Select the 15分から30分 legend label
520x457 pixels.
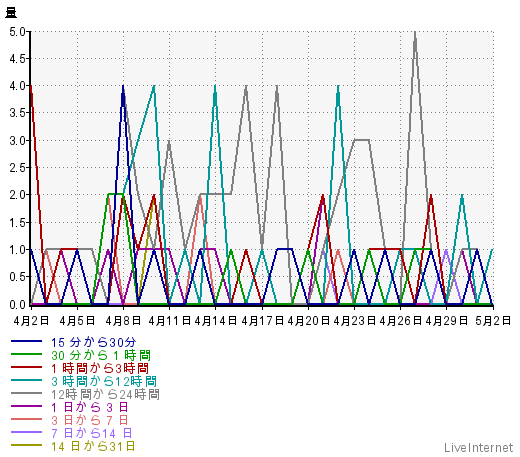click(x=94, y=342)
